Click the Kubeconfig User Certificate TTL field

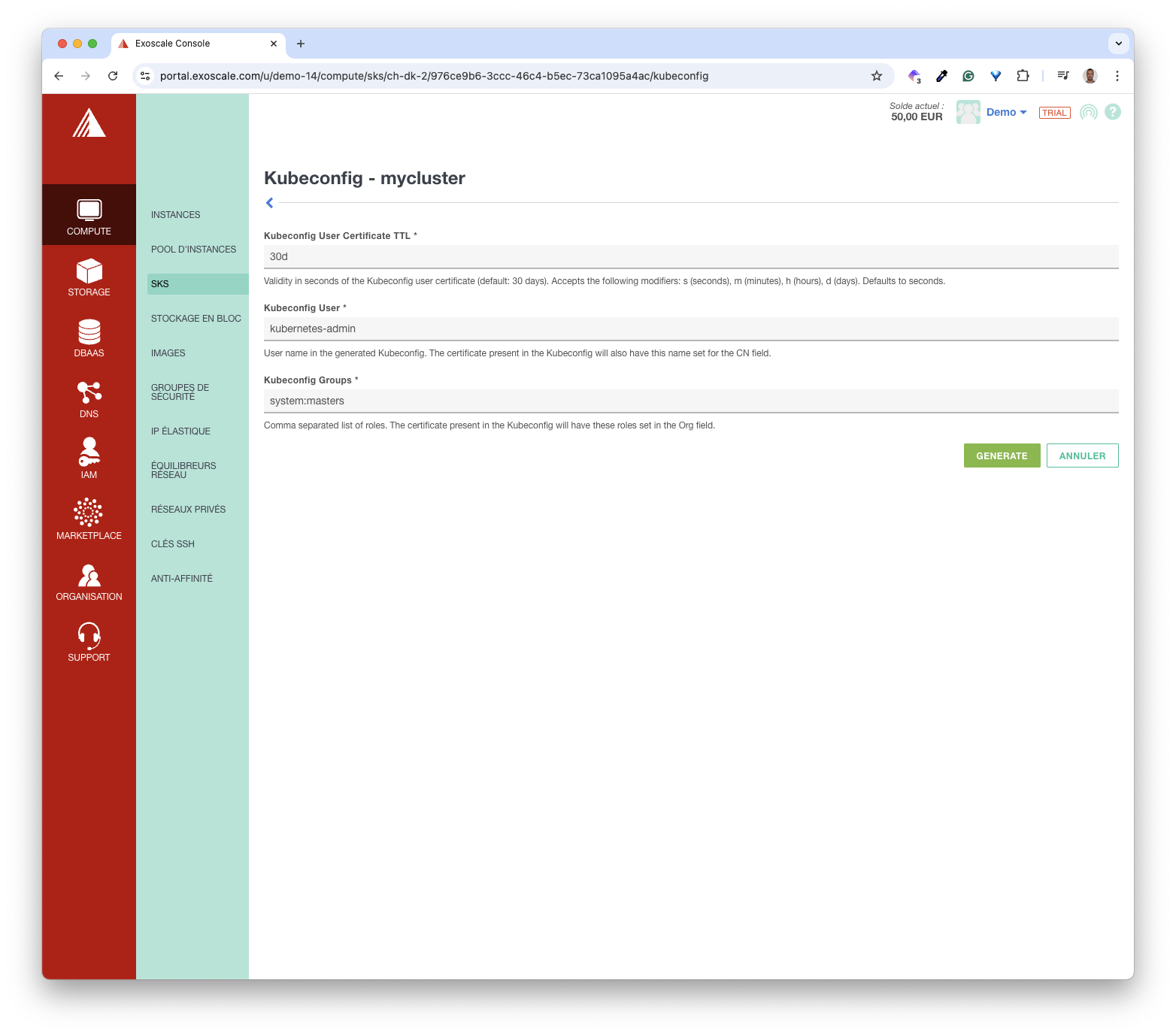click(x=690, y=256)
